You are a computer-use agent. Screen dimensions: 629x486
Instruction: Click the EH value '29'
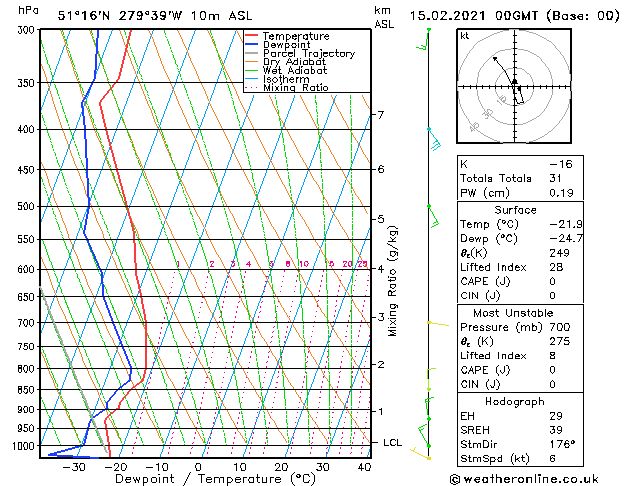556,416
